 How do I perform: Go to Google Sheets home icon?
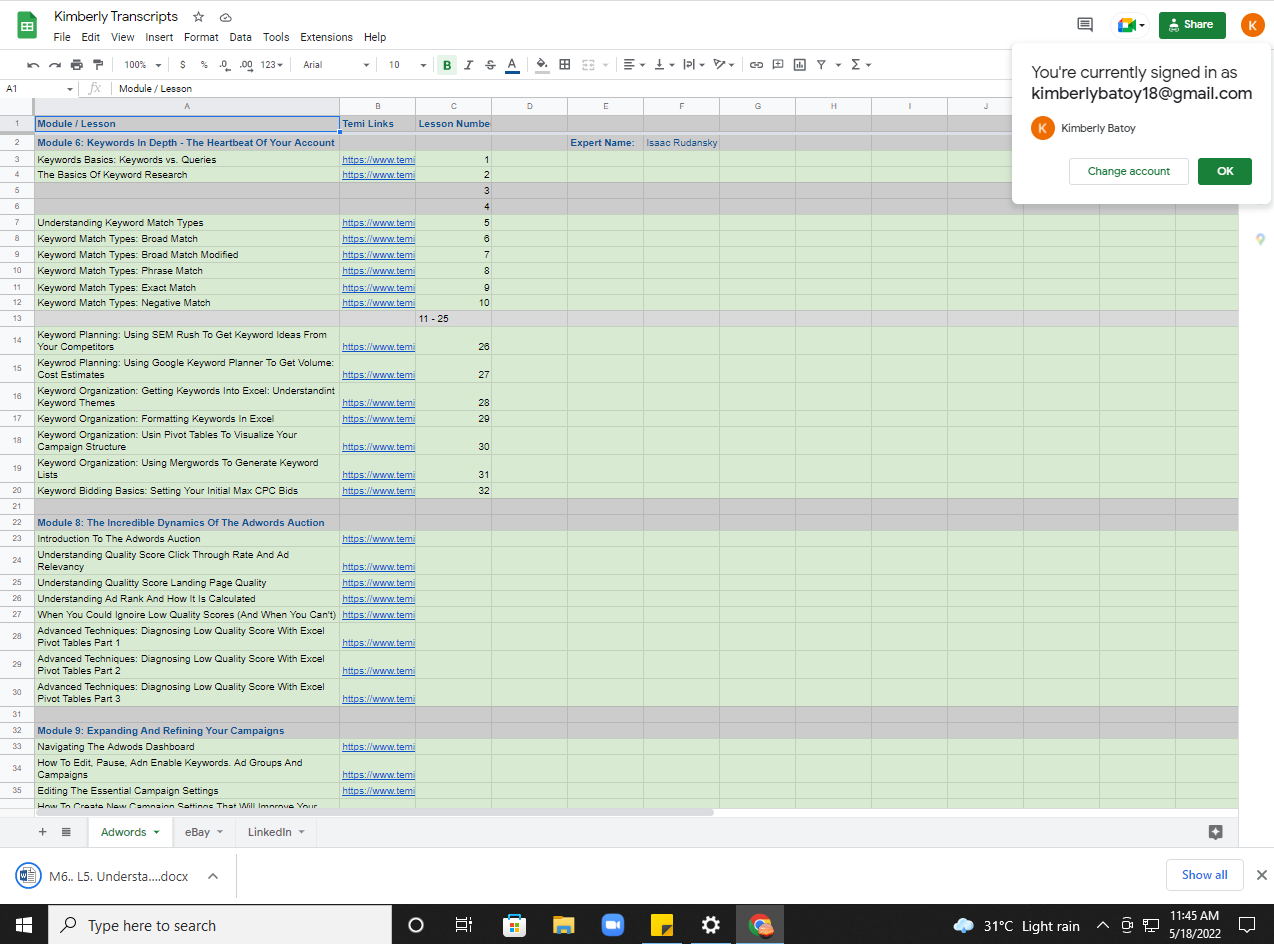pos(27,25)
